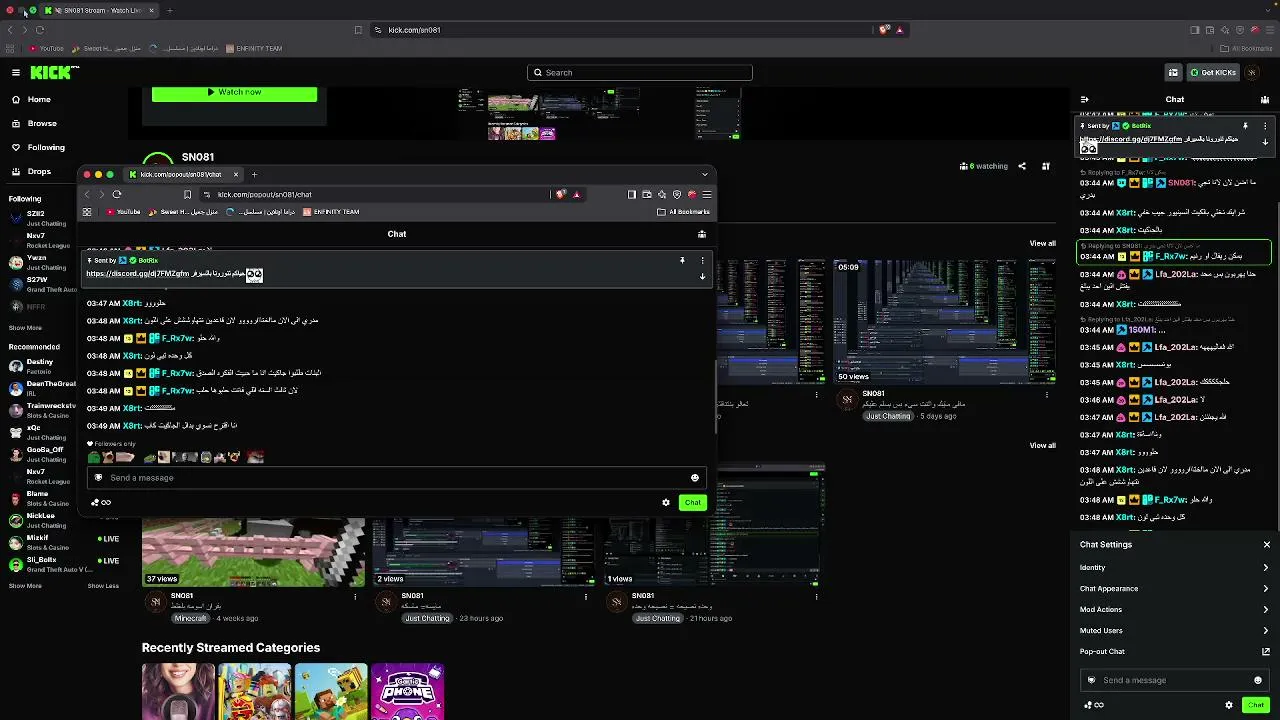Screen dimensions: 1280x720
Task: Switch to the SNO81 Stream browser tab
Action: click(98, 10)
